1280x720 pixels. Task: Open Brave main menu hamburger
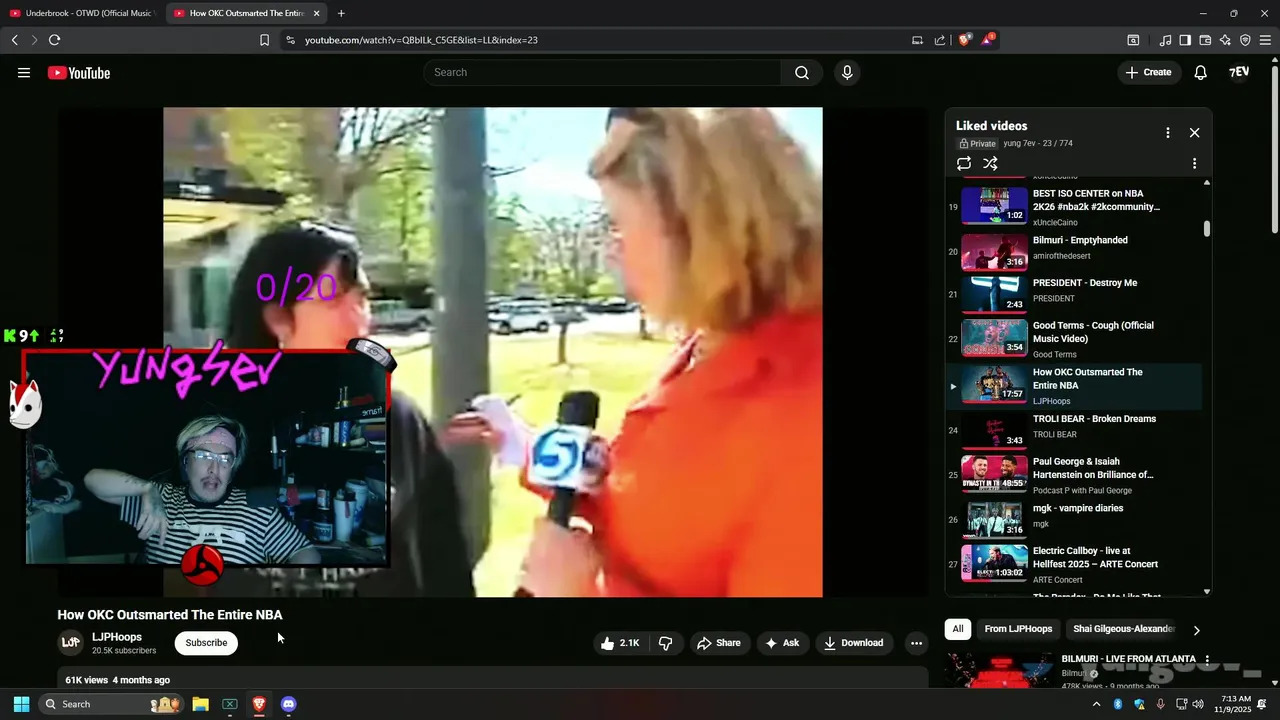coord(1266,40)
